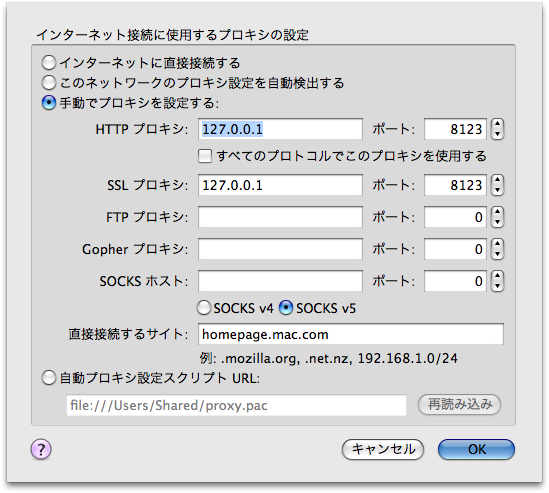The width and height of the screenshot is (549, 493).
Task: Click the Gopher プロキシ address field
Action: tap(280, 249)
